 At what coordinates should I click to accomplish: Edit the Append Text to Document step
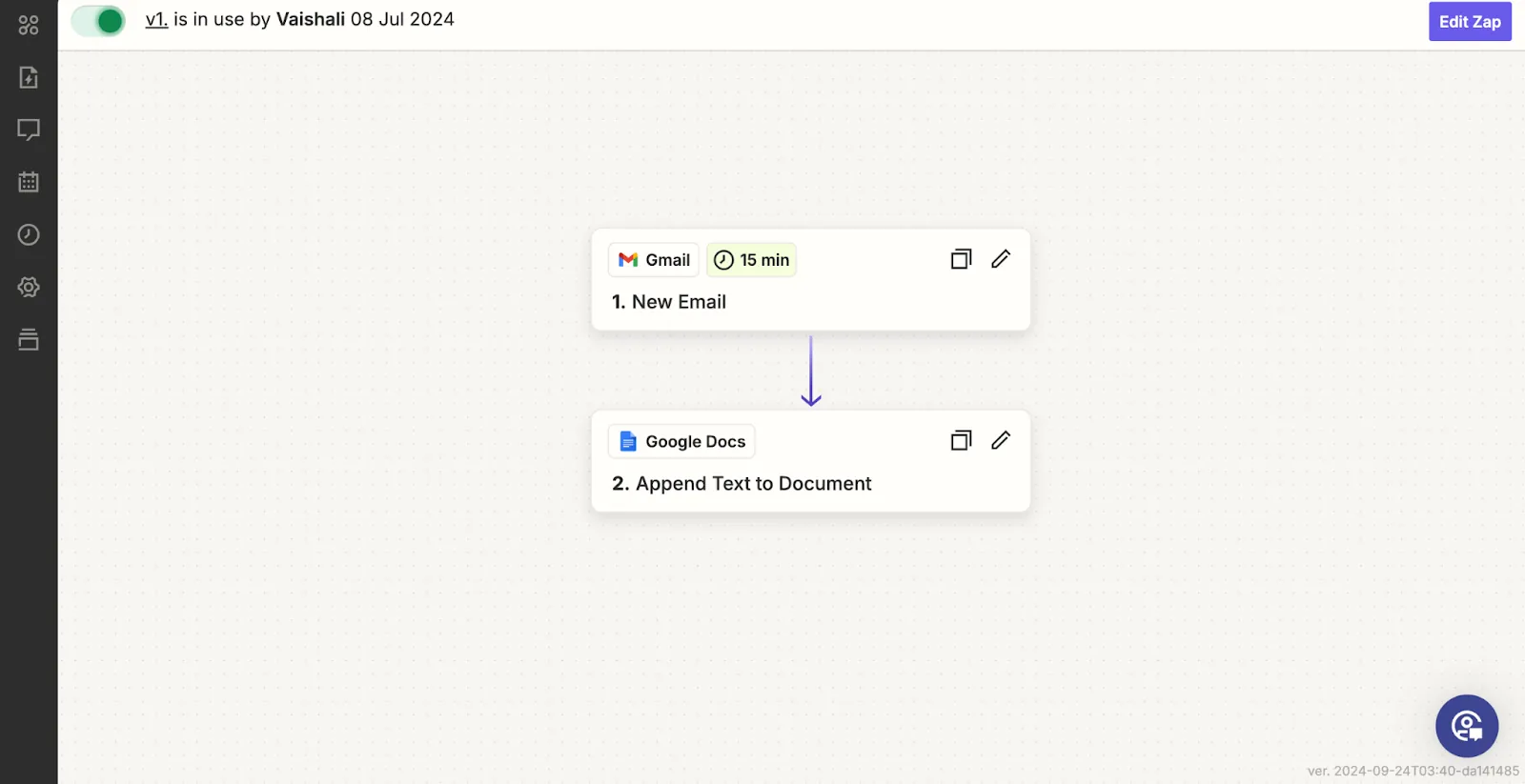1001,440
